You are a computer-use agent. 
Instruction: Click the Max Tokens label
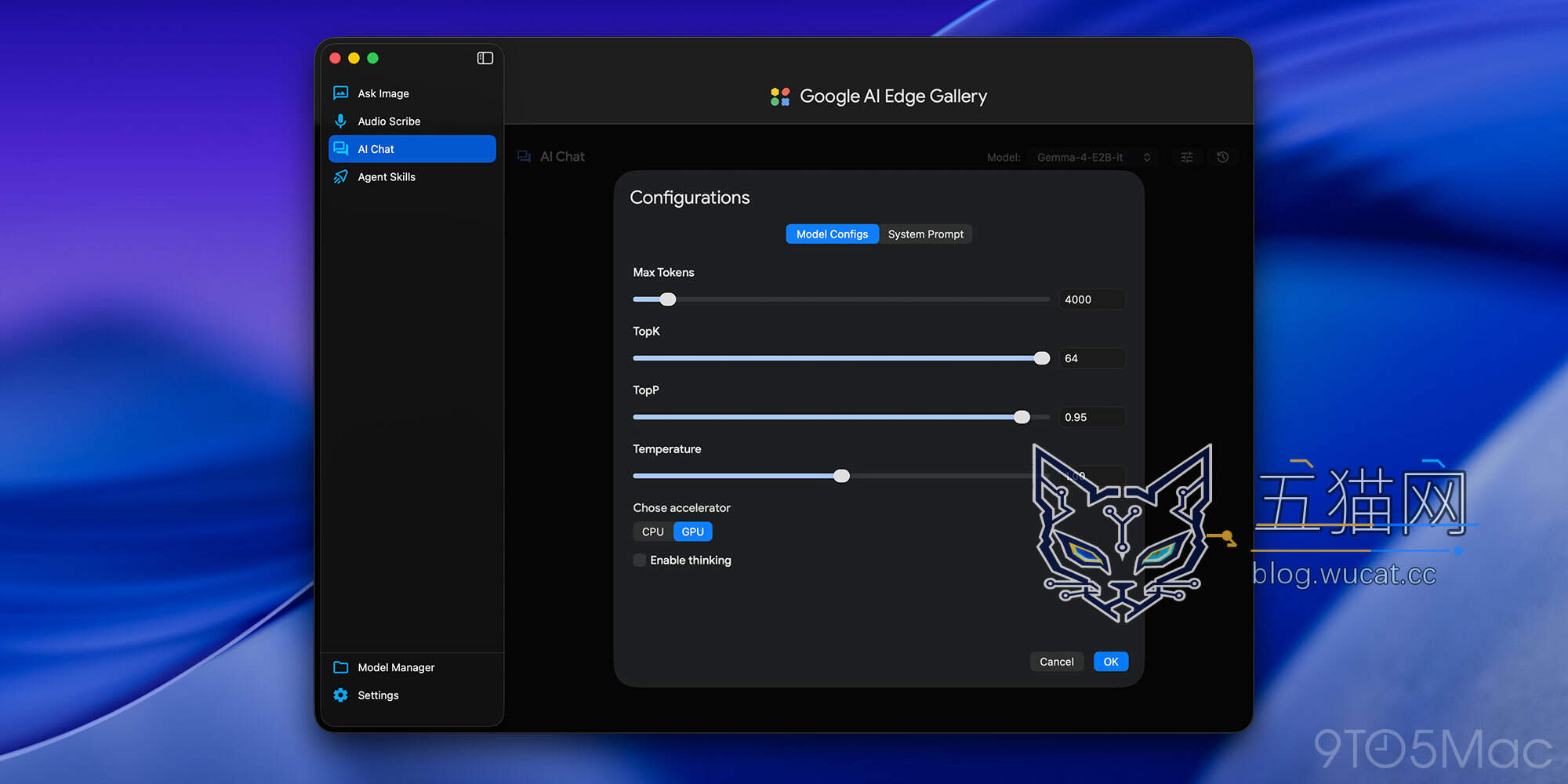coord(663,273)
